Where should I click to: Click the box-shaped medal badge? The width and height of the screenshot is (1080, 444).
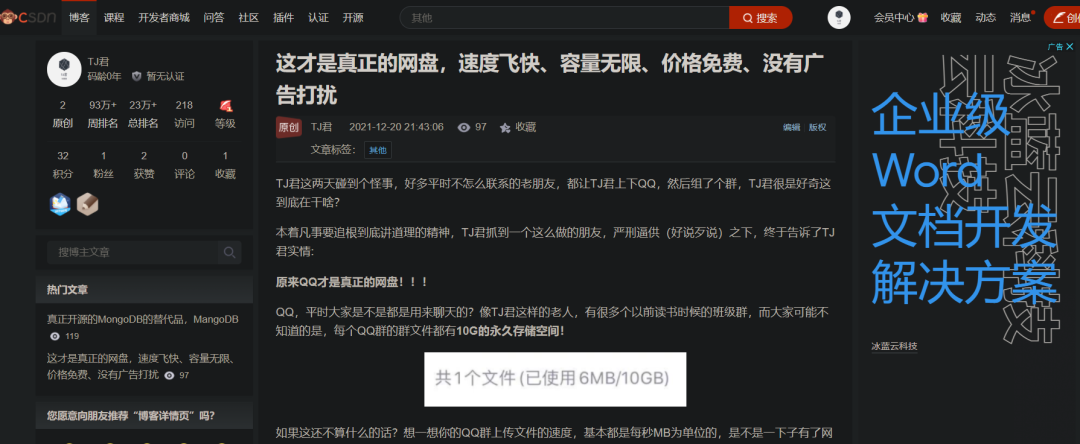87,204
